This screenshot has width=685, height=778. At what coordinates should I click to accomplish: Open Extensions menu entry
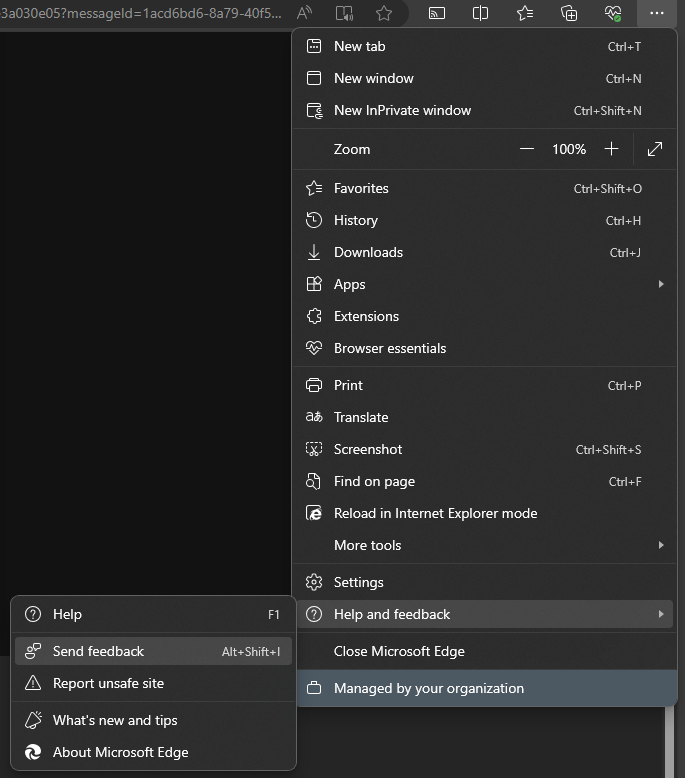click(484, 316)
